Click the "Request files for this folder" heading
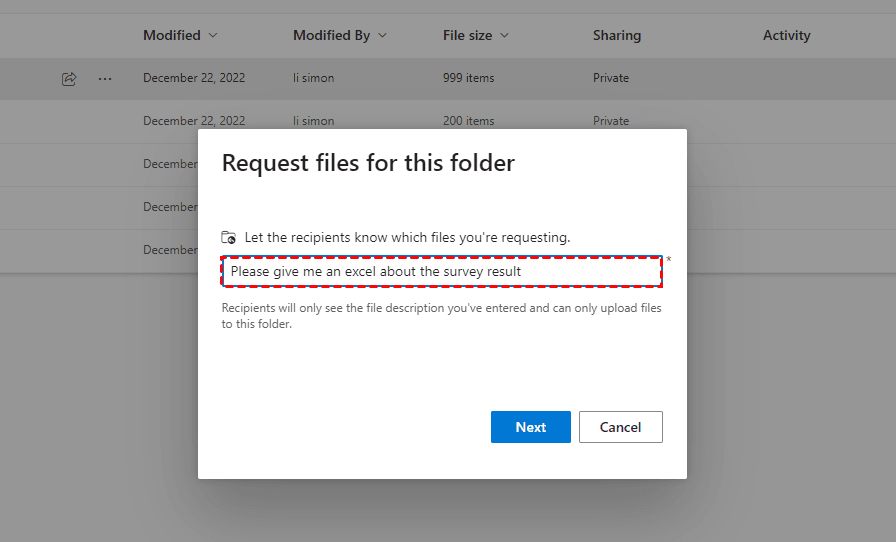 [368, 163]
